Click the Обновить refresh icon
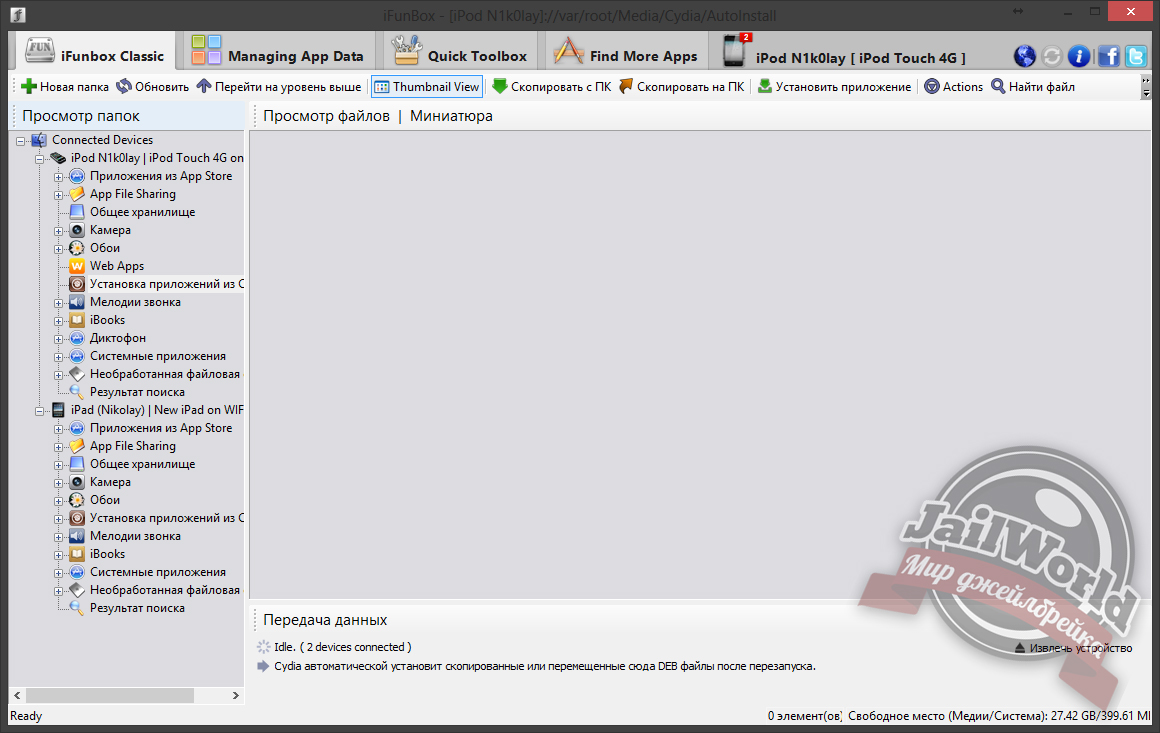Viewport: 1160px width, 733px height. (124, 87)
